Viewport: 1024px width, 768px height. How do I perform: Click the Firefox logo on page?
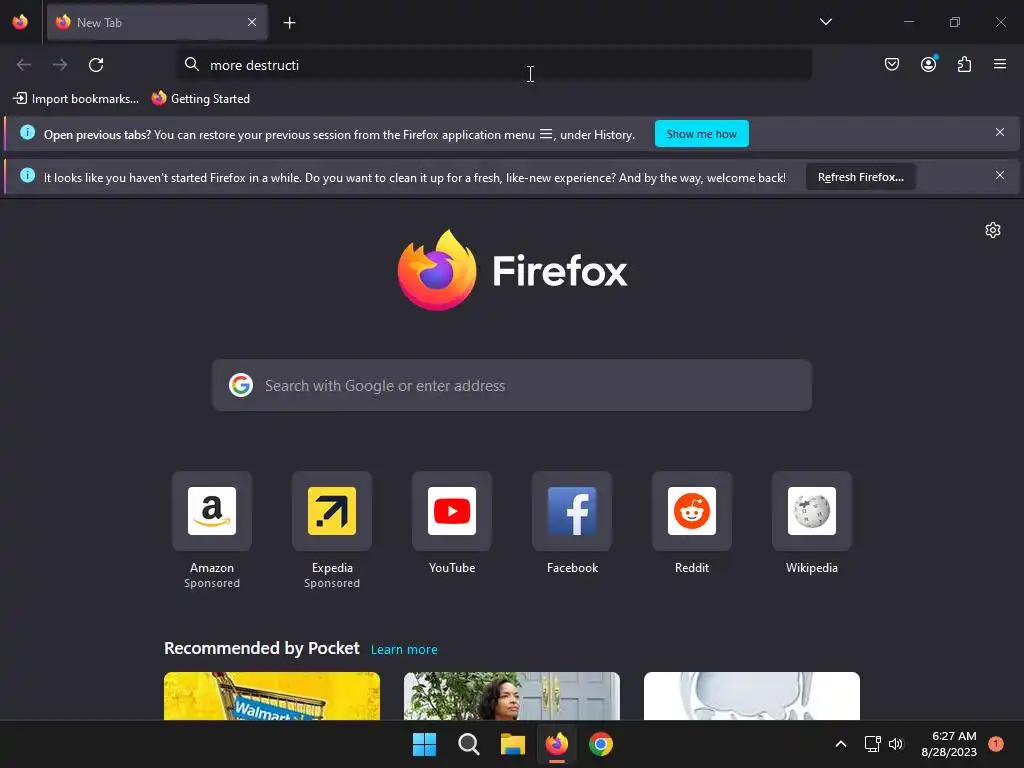512,270
